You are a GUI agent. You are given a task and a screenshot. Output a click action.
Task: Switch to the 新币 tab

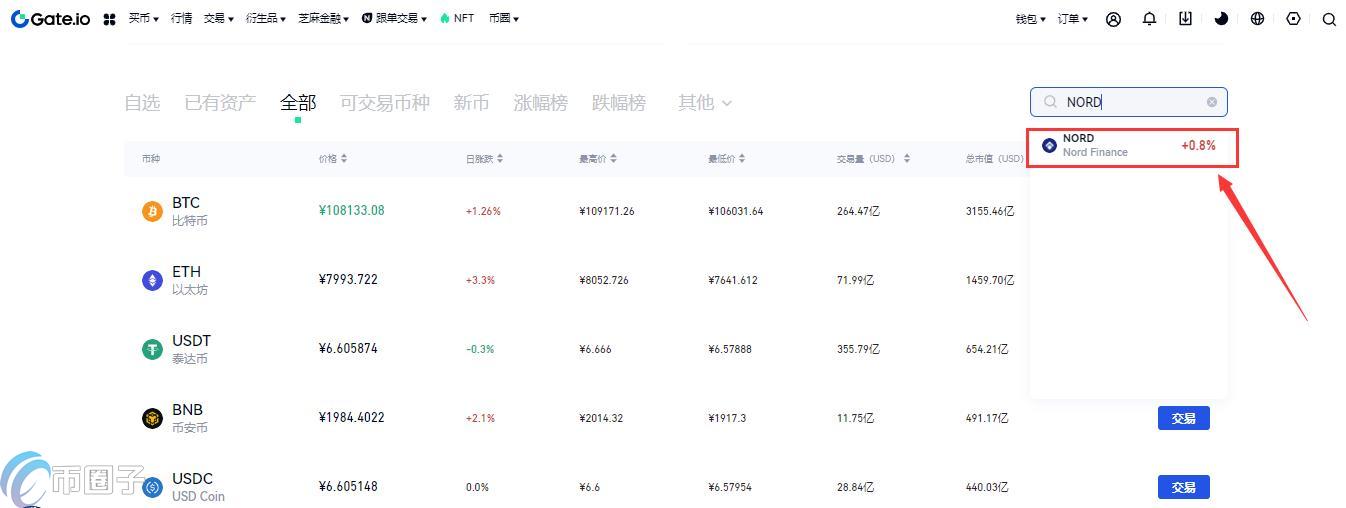tap(471, 102)
